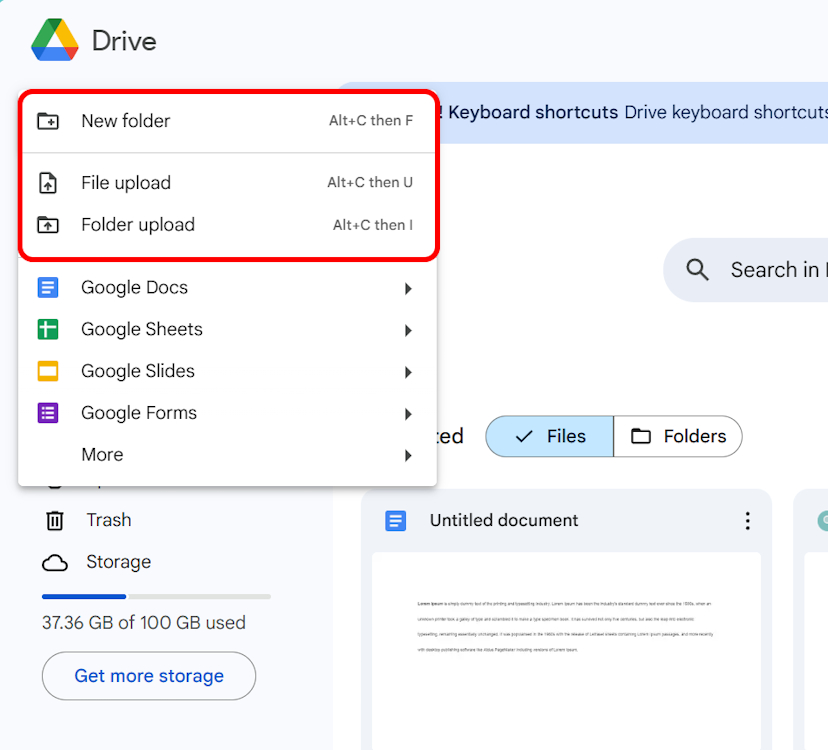This screenshot has height=750, width=828.
Task: Toggle the Files filter chip
Action: point(549,436)
